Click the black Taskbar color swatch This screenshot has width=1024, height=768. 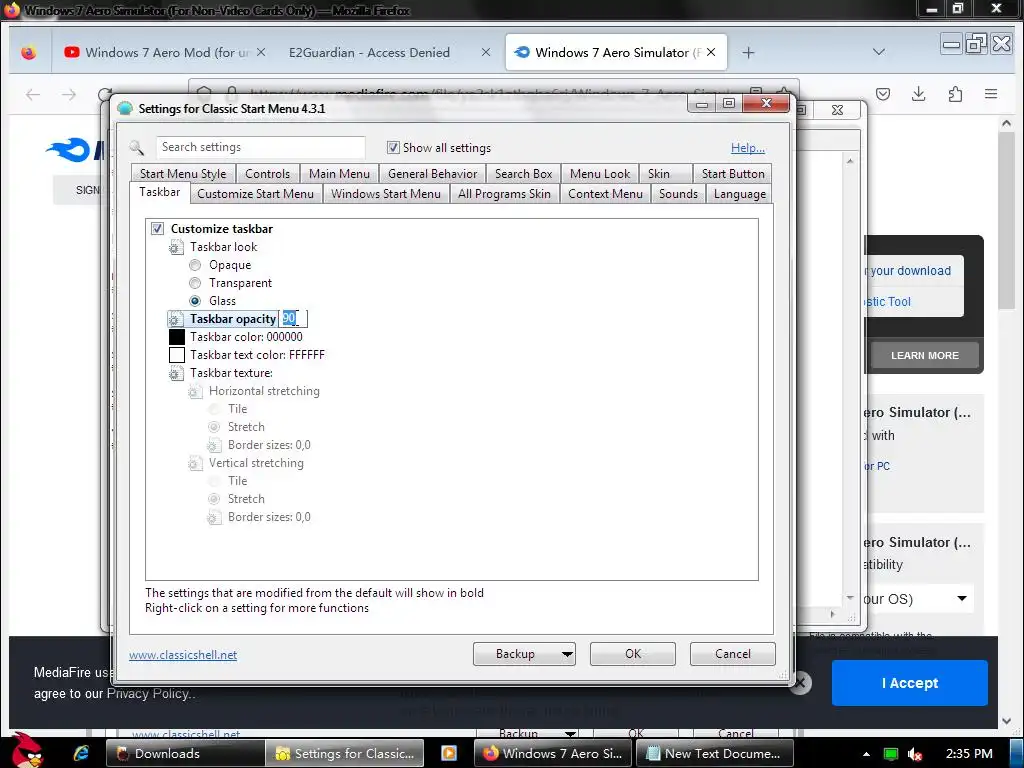click(x=177, y=337)
